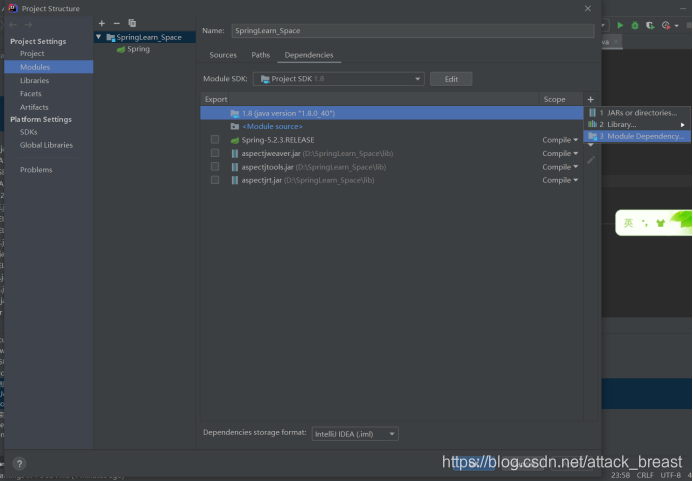Click the Scope column header
This screenshot has height=481, width=693.
point(554,99)
